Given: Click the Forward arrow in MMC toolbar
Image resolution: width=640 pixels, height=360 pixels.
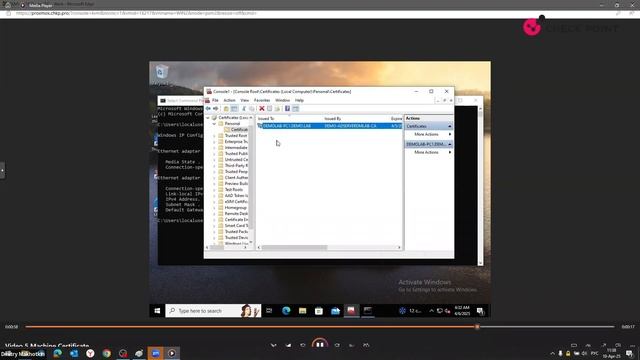Looking at the screenshot, I should 216,109.
